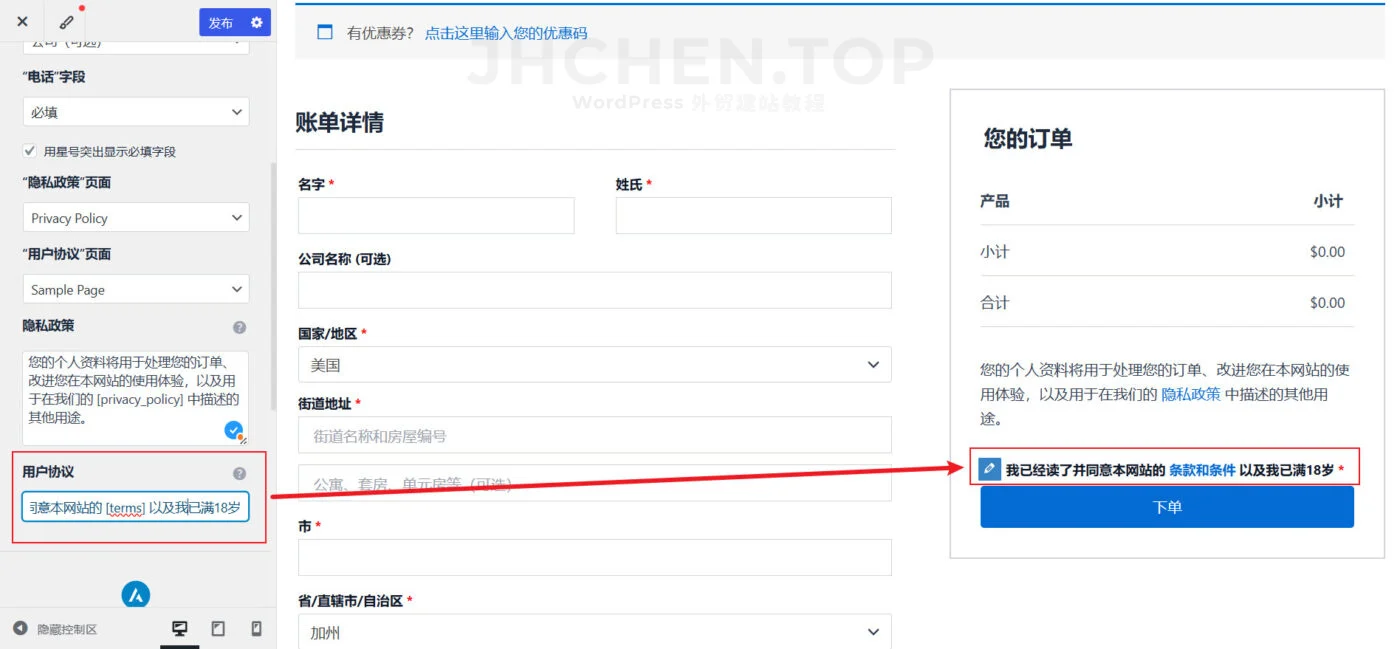This screenshot has width=1400, height=649.
Task: Focus the 姓氏 input field
Action: [x=754, y=215]
